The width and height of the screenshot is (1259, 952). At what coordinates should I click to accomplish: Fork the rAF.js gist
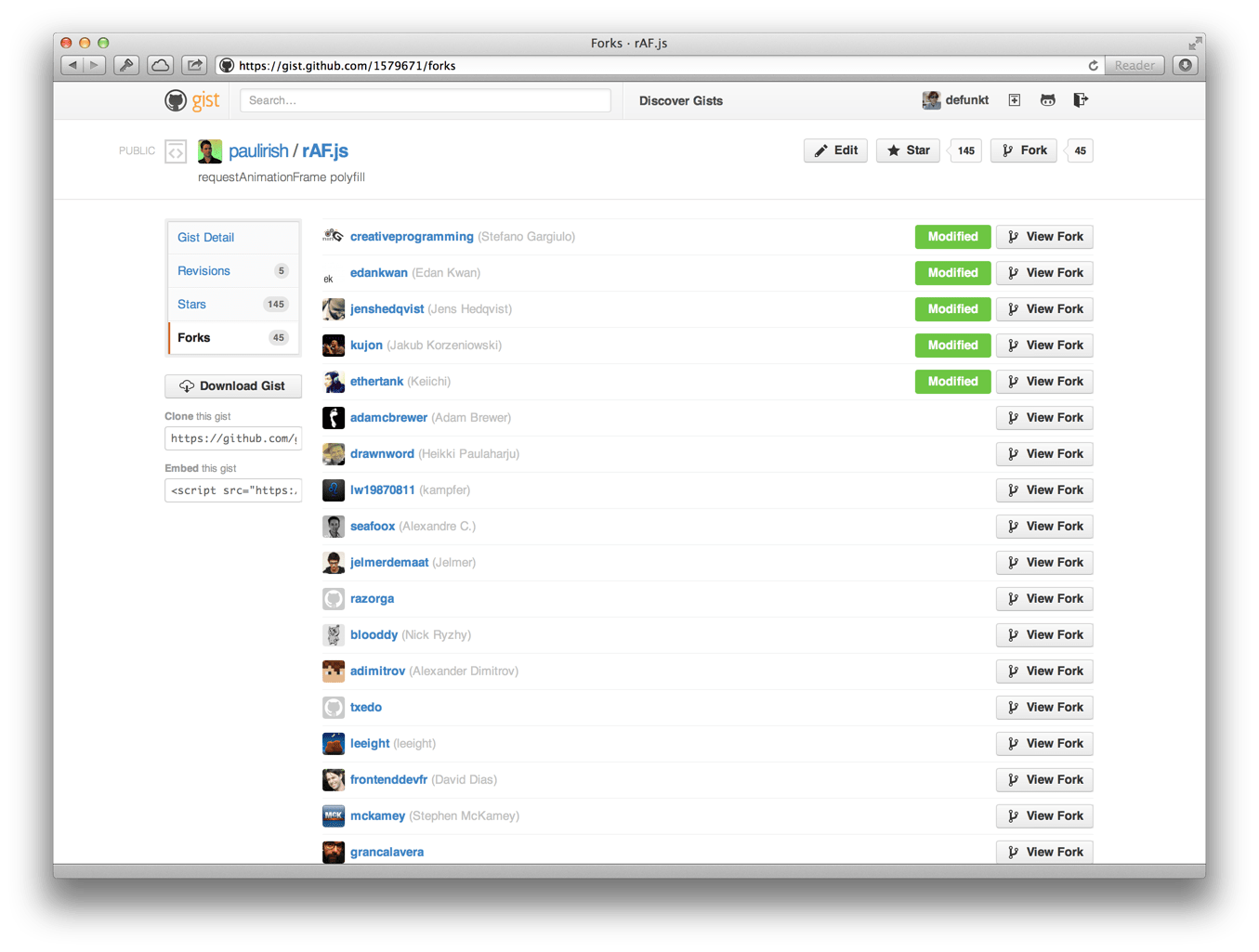(1023, 150)
